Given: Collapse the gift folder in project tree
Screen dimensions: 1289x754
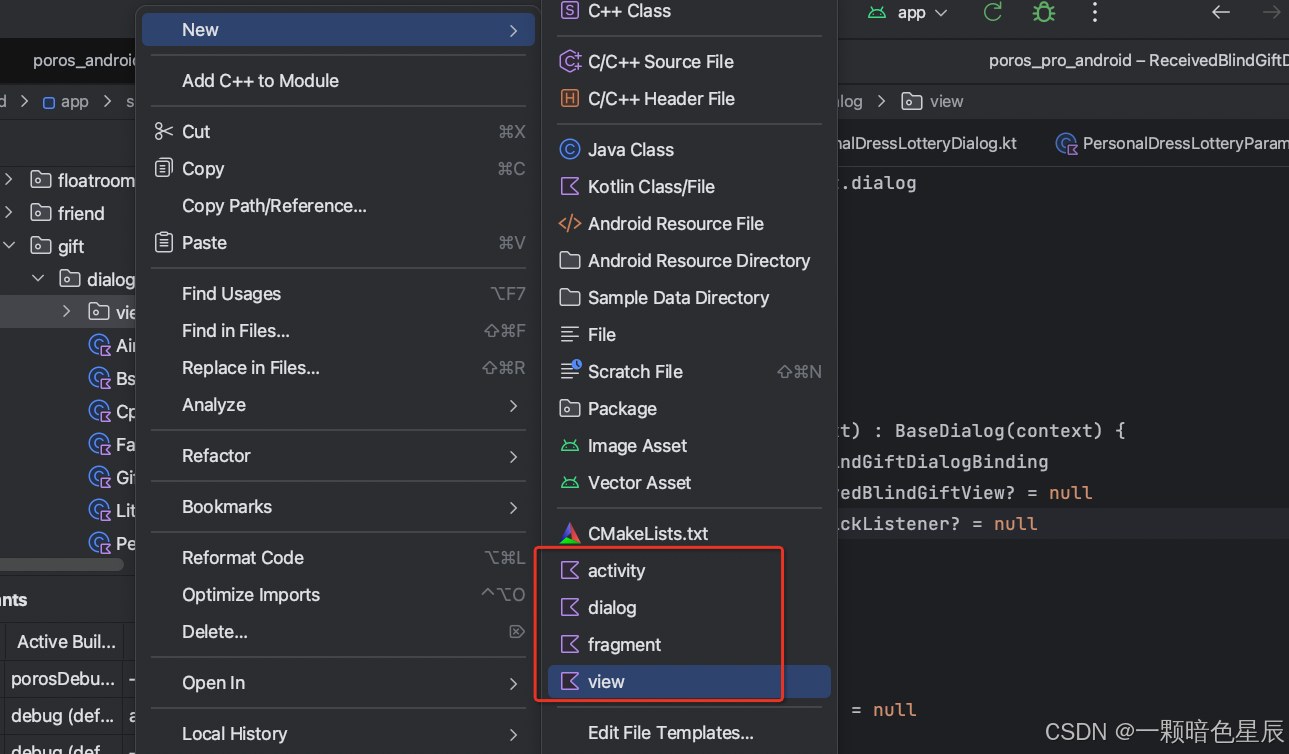Looking at the screenshot, I should [x=9, y=246].
